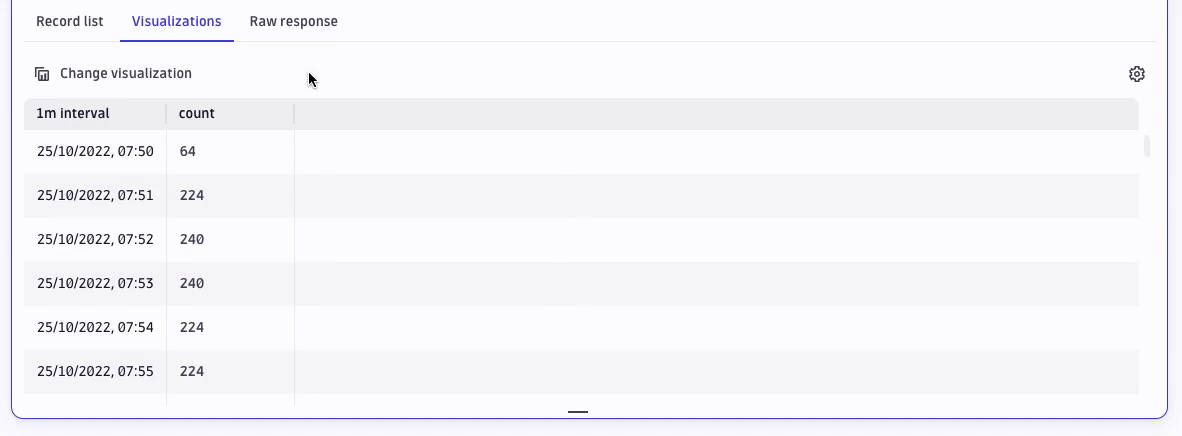Switch to the Record list tab
The width and height of the screenshot is (1182, 436).
[69, 21]
